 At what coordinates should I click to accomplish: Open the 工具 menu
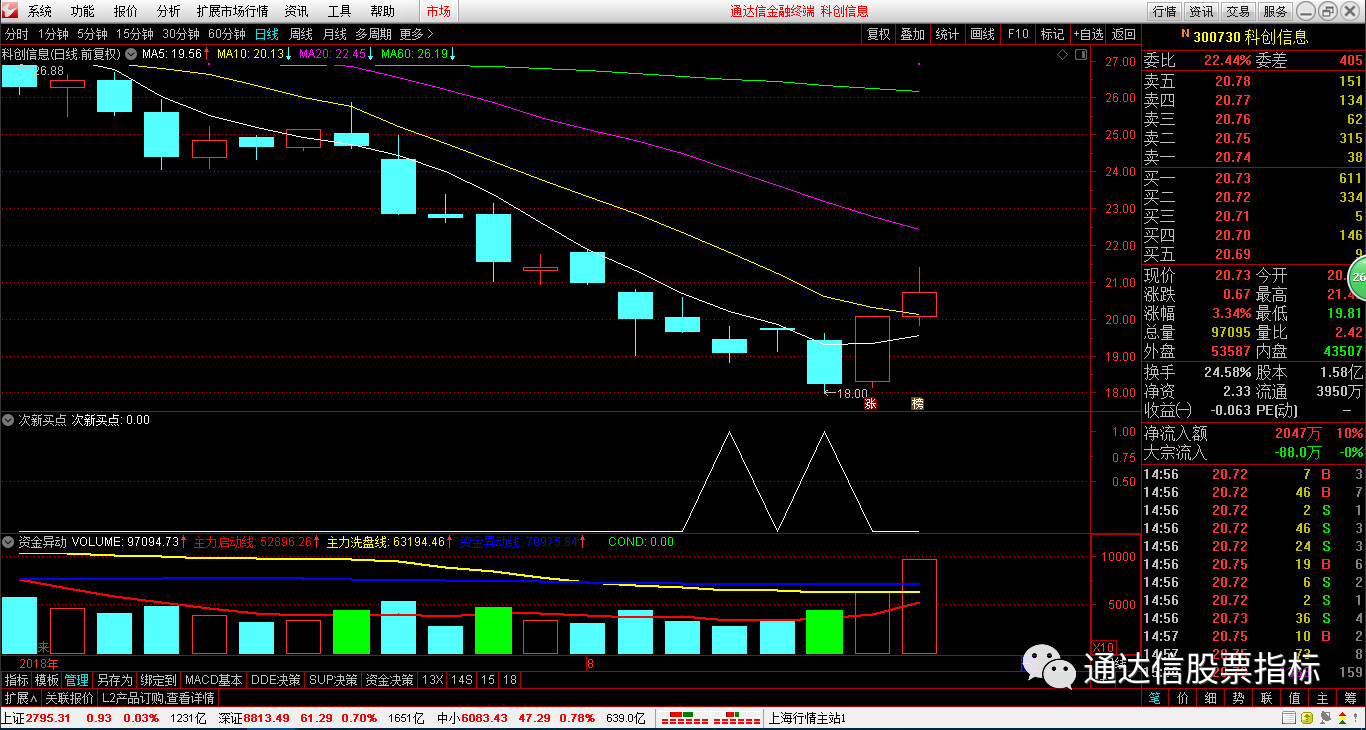[340, 11]
